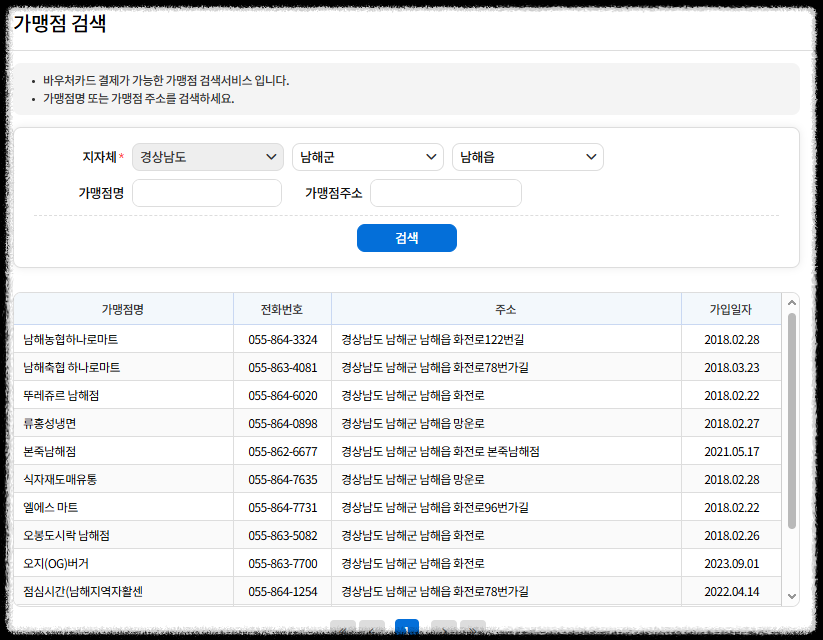
Task: Click the results table scrollbar thumb
Action: (x=792, y=421)
